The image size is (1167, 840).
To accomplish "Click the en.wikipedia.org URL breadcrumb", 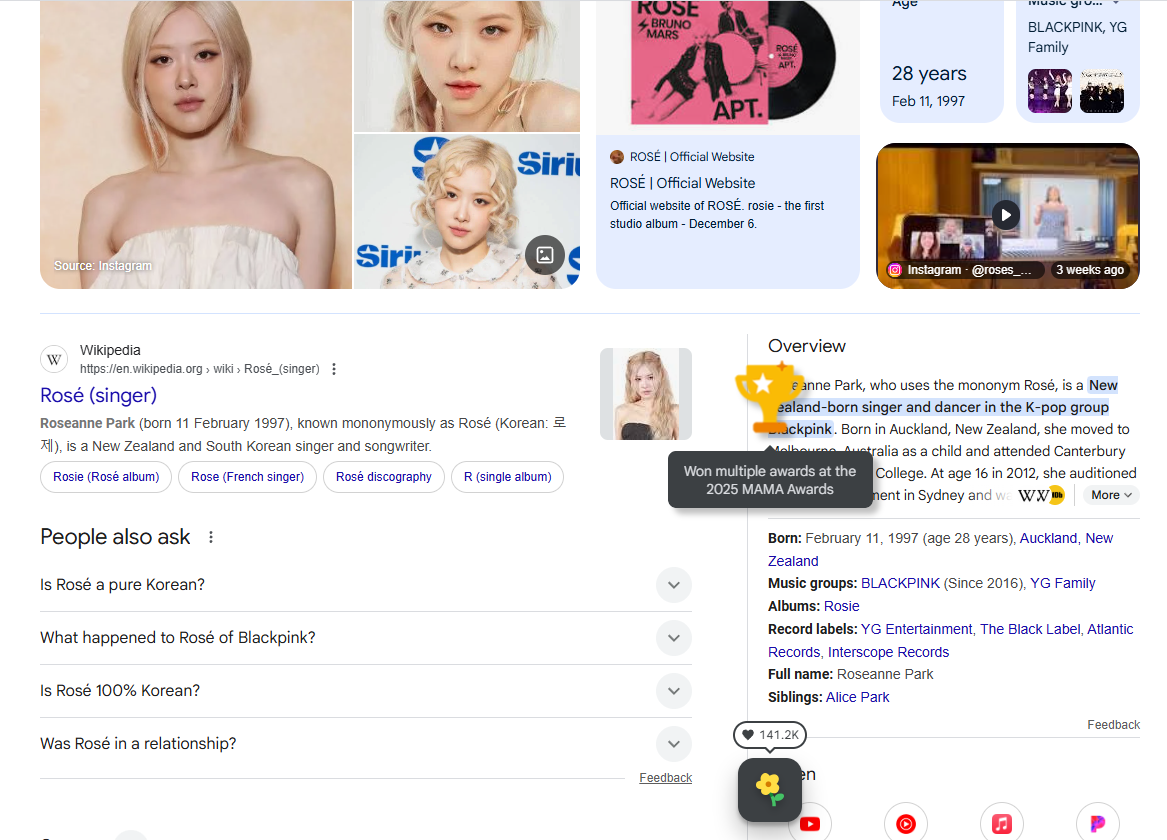I will pos(199,369).
